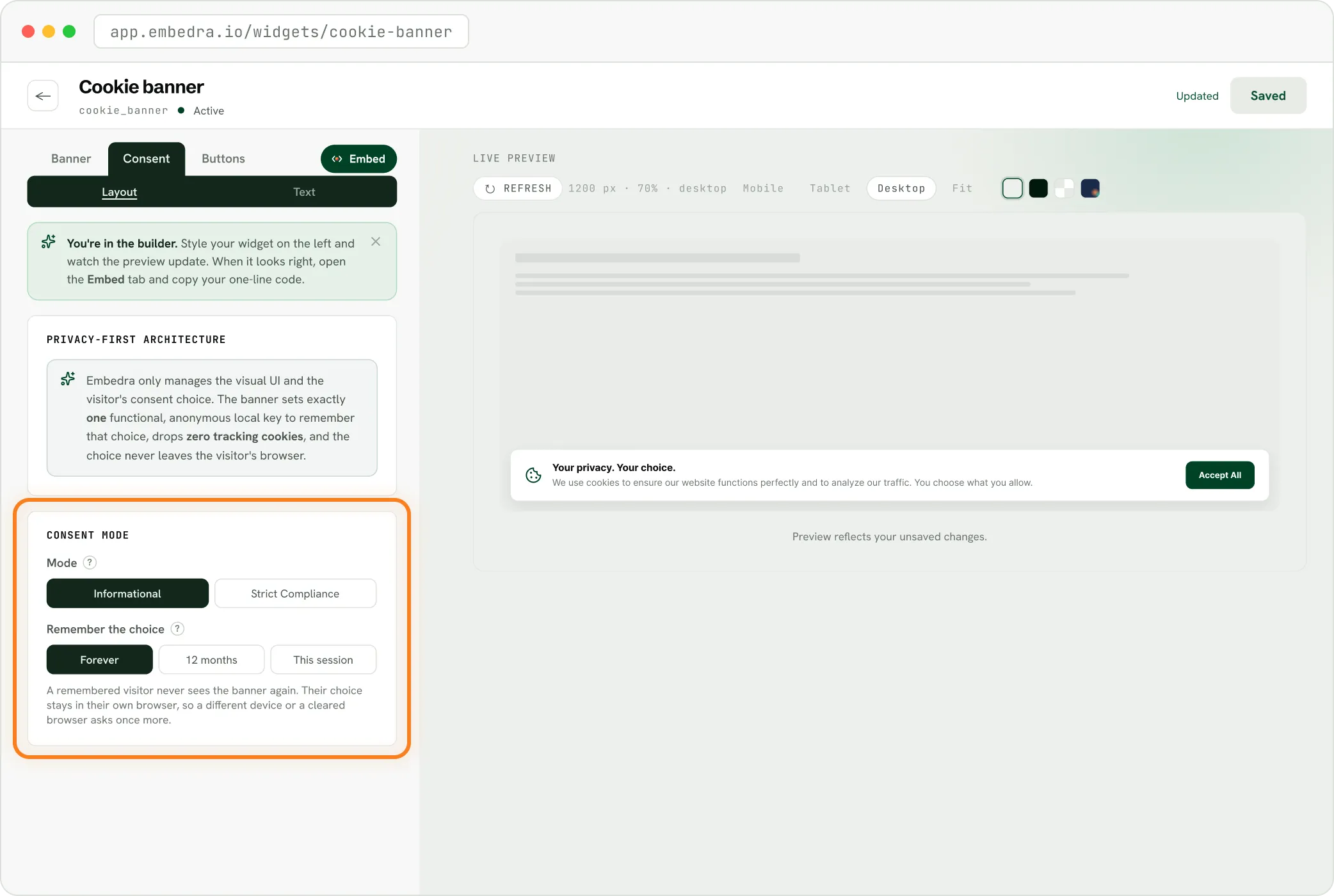Choose Forever for remembering choice
1334x896 pixels.
pyautogui.click(x=99, y=659)
